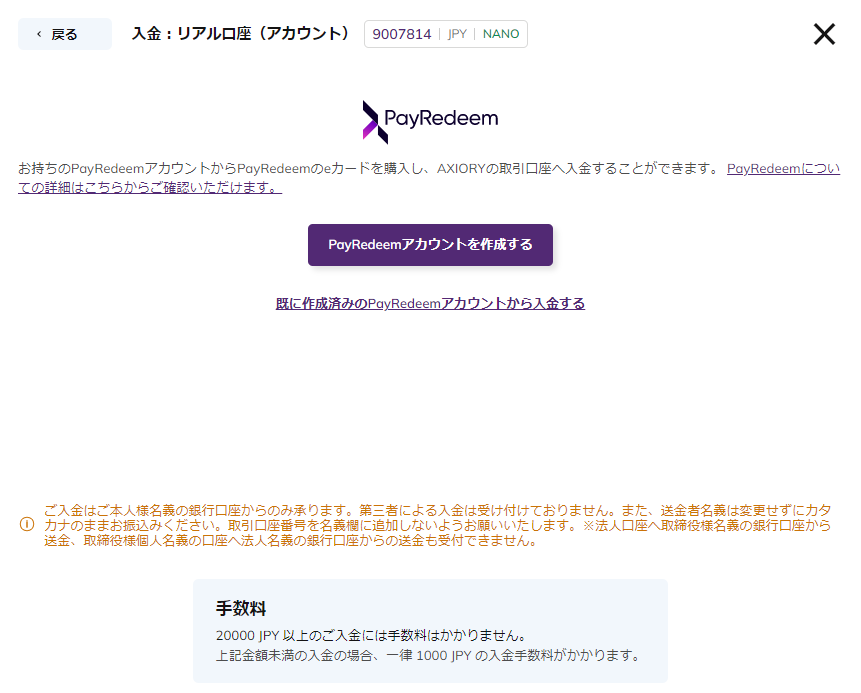Click the JPY currency label

(x=457, y=34)
